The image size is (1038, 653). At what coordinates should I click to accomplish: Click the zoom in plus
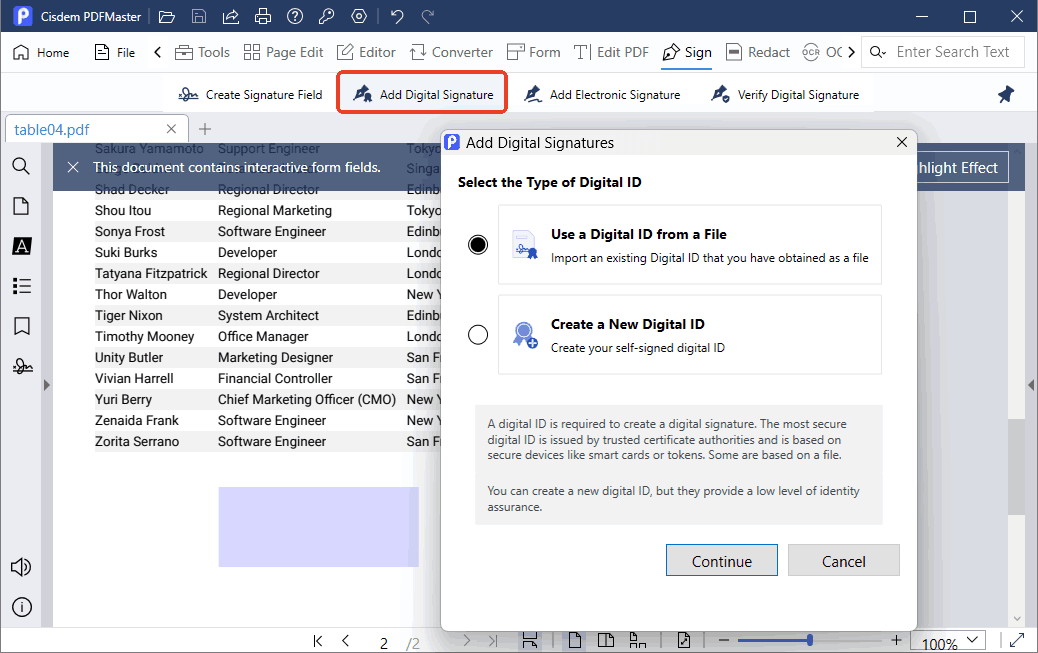[x=896, y=640]
